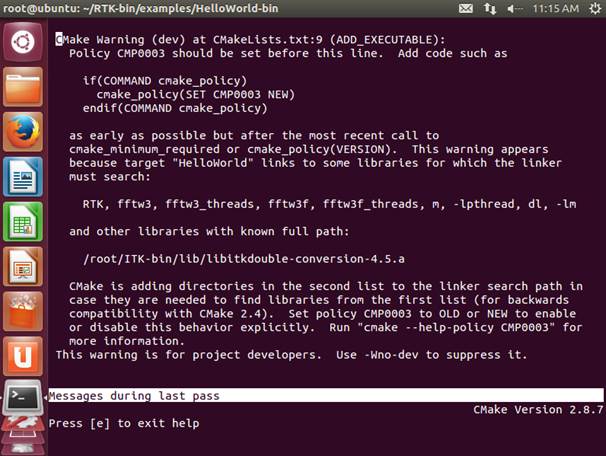Select the Terminal icon in the dock
Screen dimensions: 606x456
click(23, 398)
